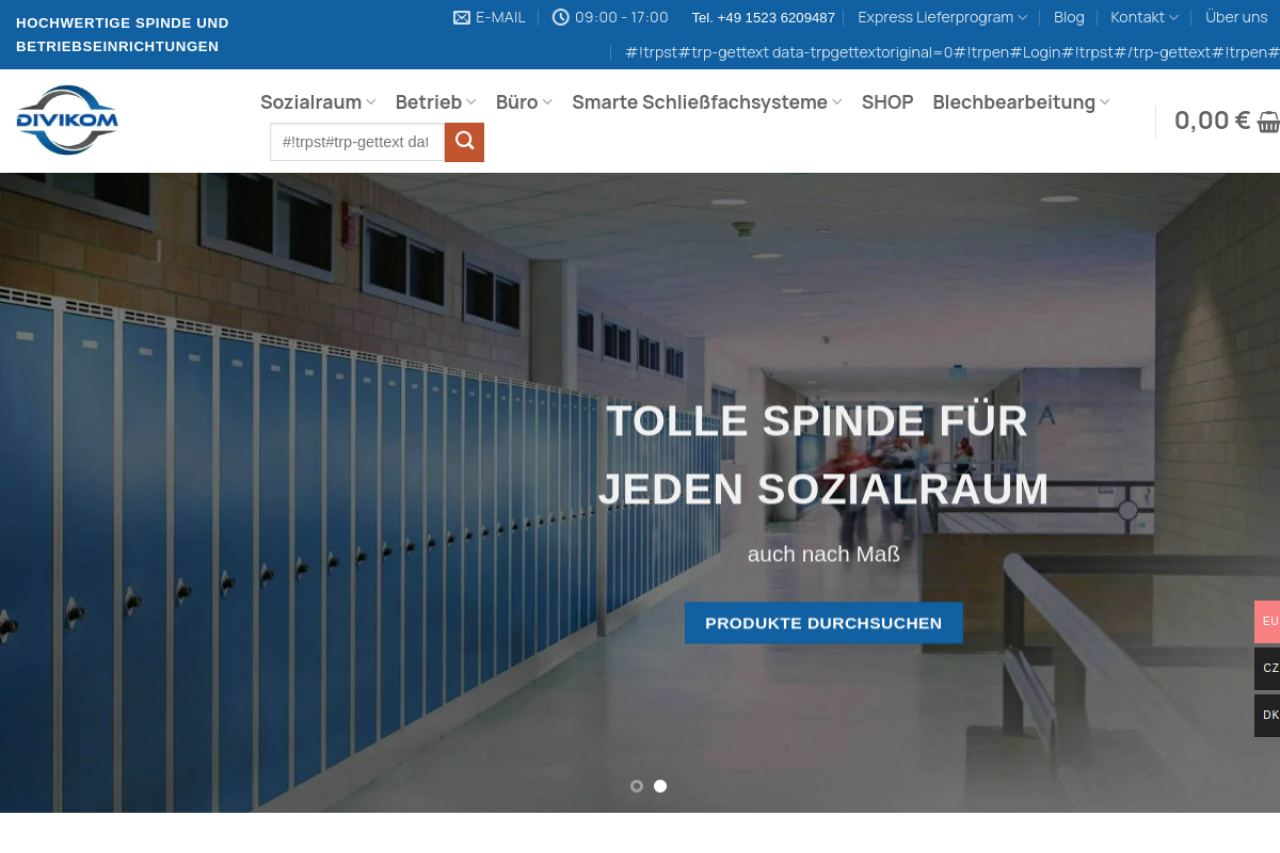Click the Divikom logo
Screen dimensions: 1280x853
pos(67,120)
